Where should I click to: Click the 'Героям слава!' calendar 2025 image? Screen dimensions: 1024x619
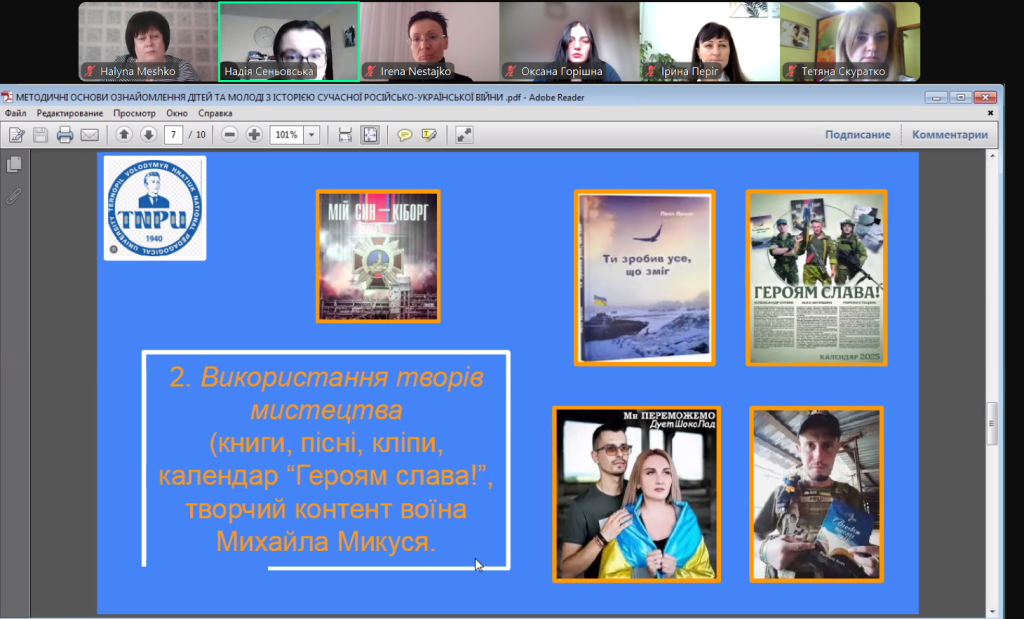coord(816,278)
